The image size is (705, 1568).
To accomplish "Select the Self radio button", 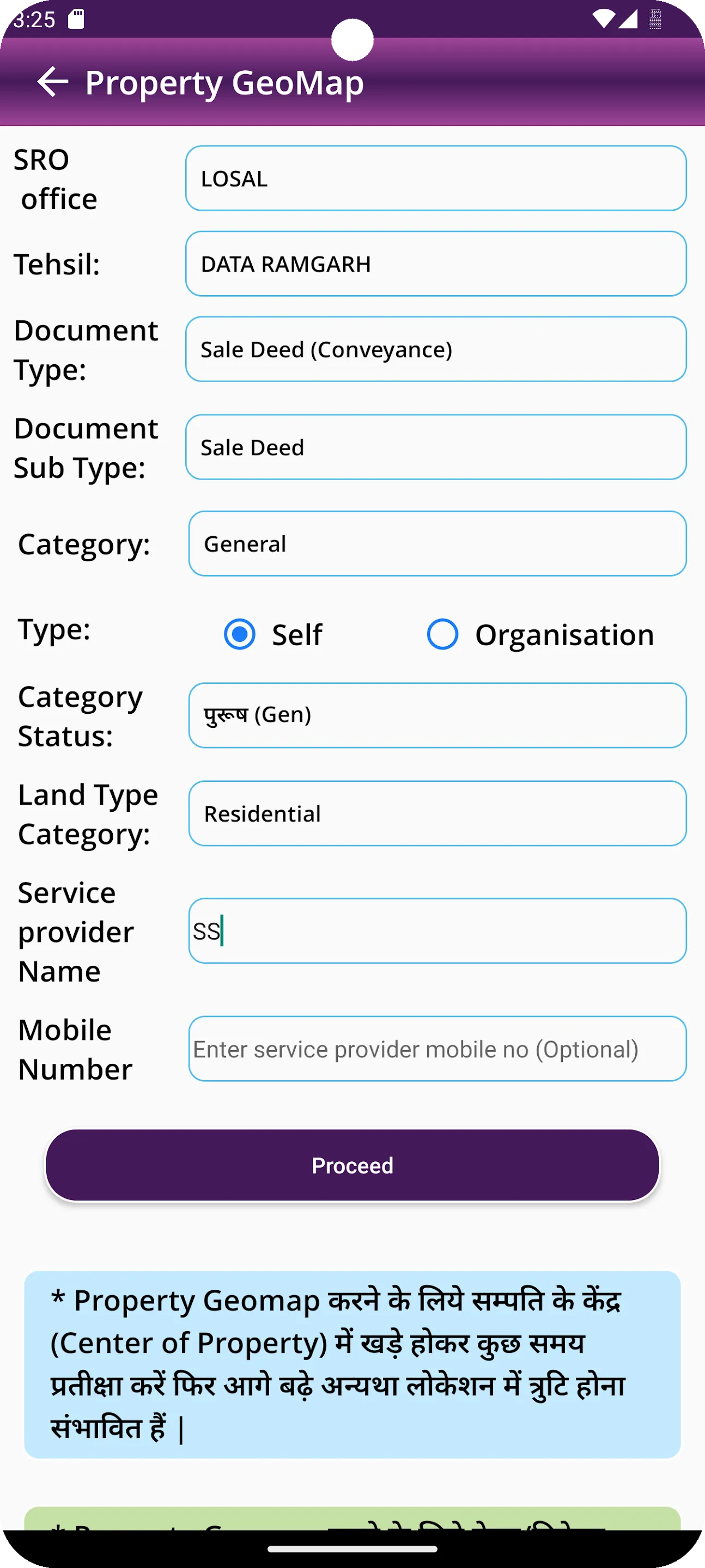I will [240, 634].
